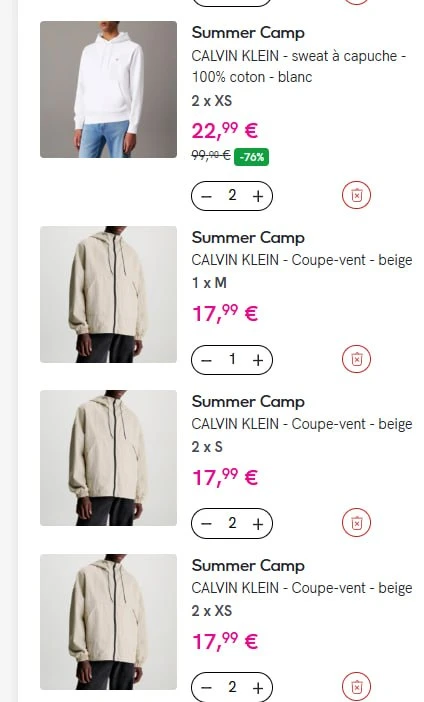The height and width of the screenshot is (702, 424).
Task: Increase quantity of Coupe-vent size XS
Action: click(258, 687)
